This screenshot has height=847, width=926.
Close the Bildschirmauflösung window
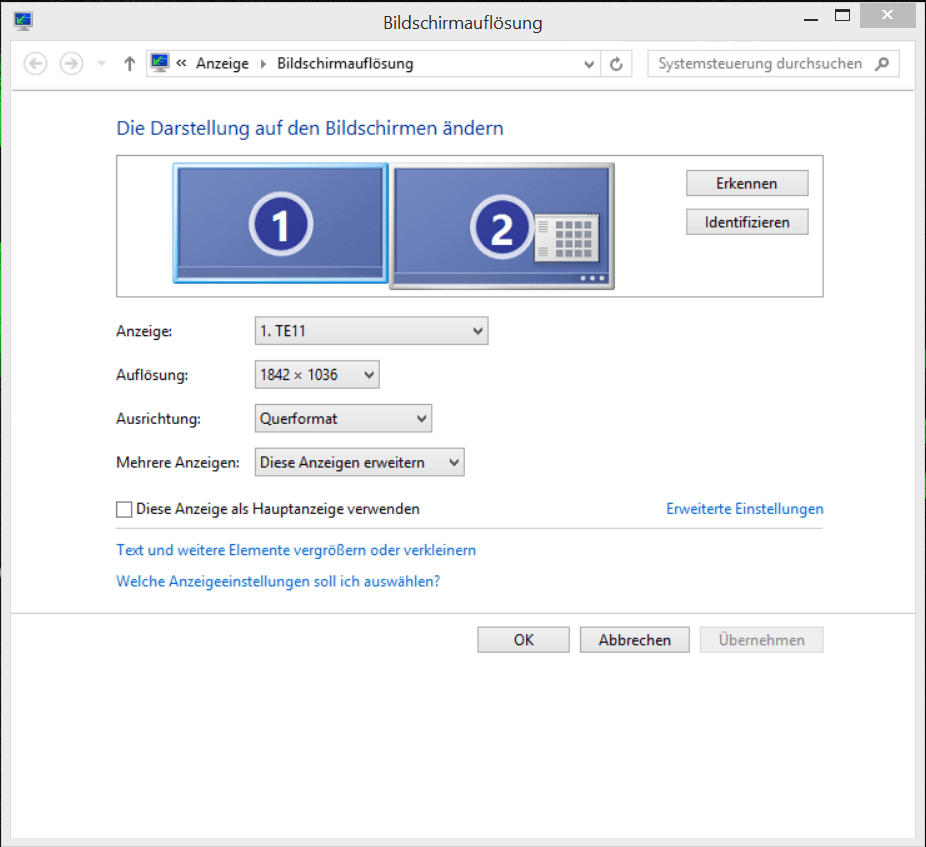click(887, 15)
